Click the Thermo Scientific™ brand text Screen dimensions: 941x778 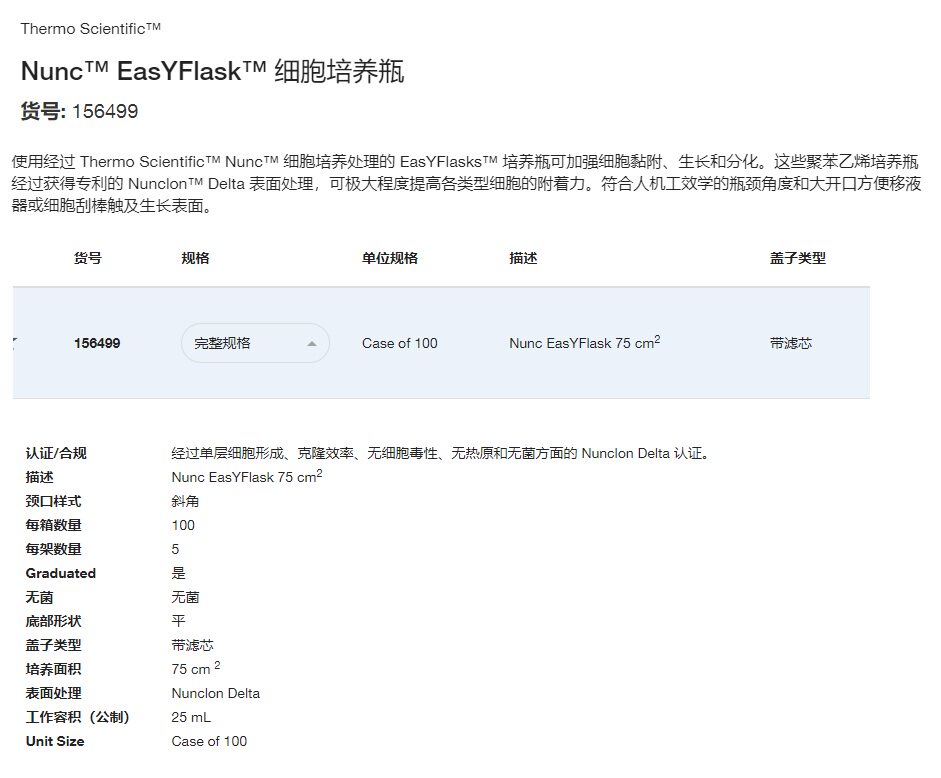(x=91, y=28)
